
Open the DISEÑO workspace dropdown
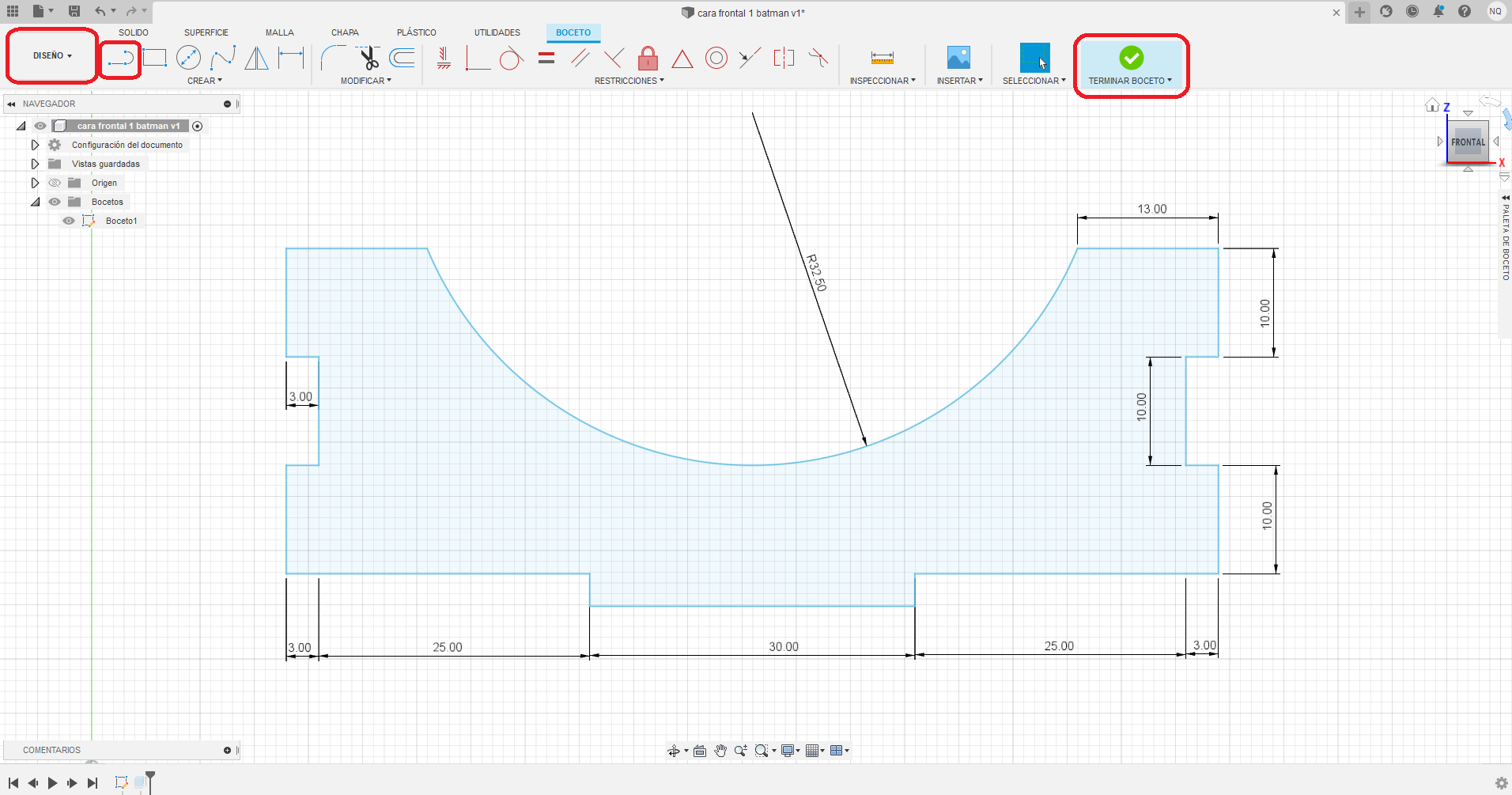pyautogui.click(x=52, y=55)
